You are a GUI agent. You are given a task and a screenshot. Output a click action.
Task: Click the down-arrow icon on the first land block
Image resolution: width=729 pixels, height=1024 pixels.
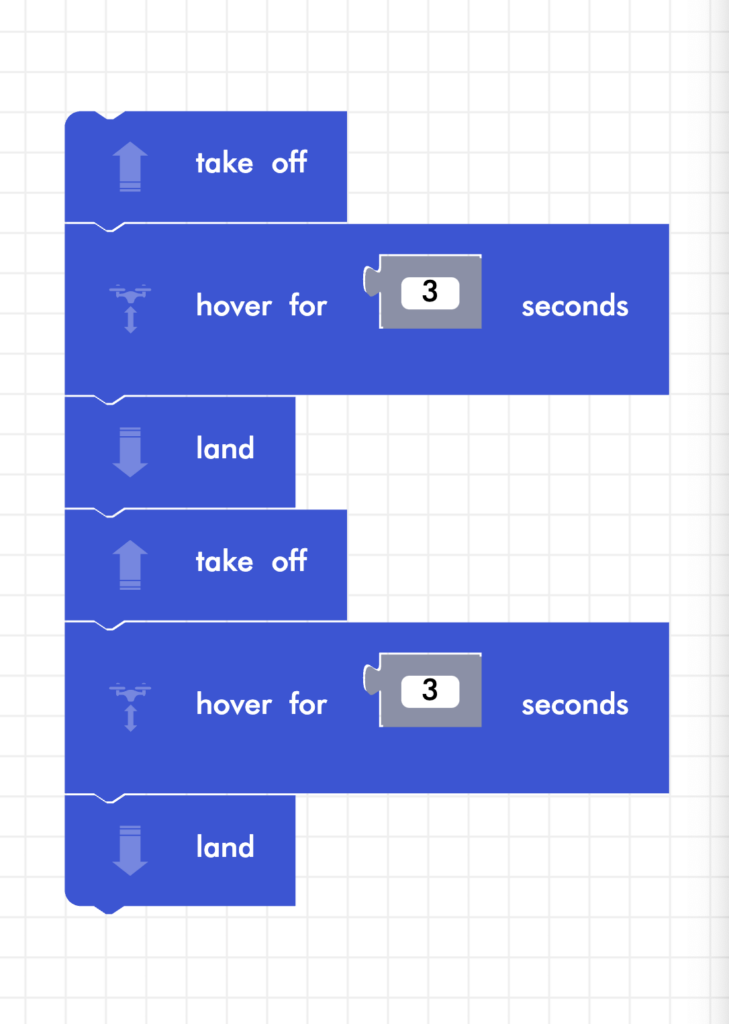[x=131, y=452]
